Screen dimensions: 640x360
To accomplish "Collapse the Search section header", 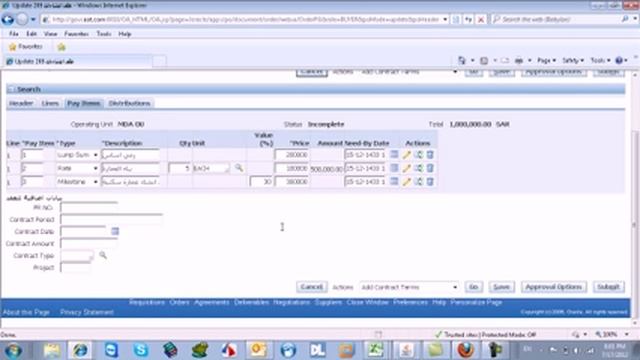I will [x=11, y=89].
